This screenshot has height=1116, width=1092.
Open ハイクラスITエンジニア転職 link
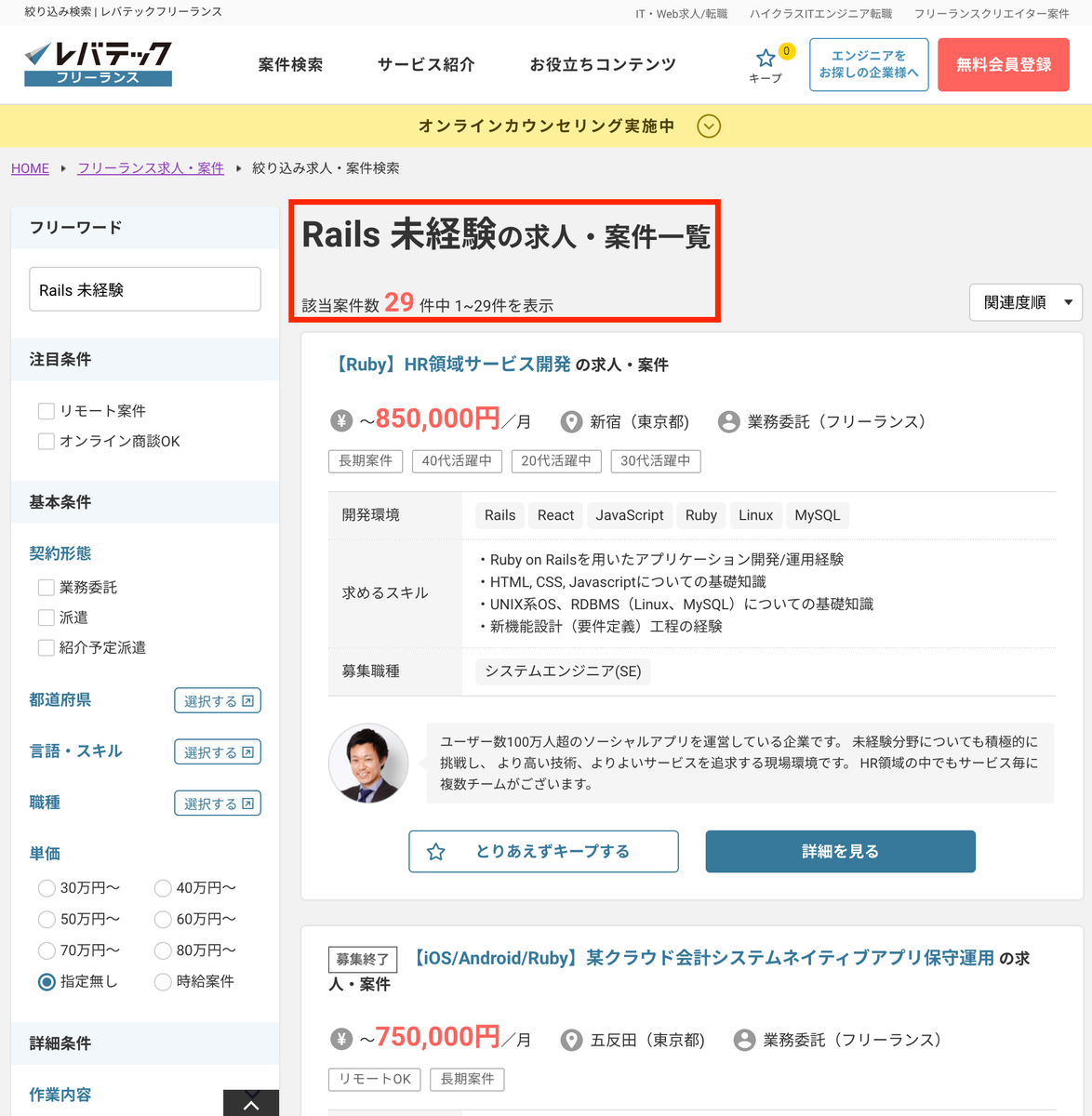tap(820, 14)
